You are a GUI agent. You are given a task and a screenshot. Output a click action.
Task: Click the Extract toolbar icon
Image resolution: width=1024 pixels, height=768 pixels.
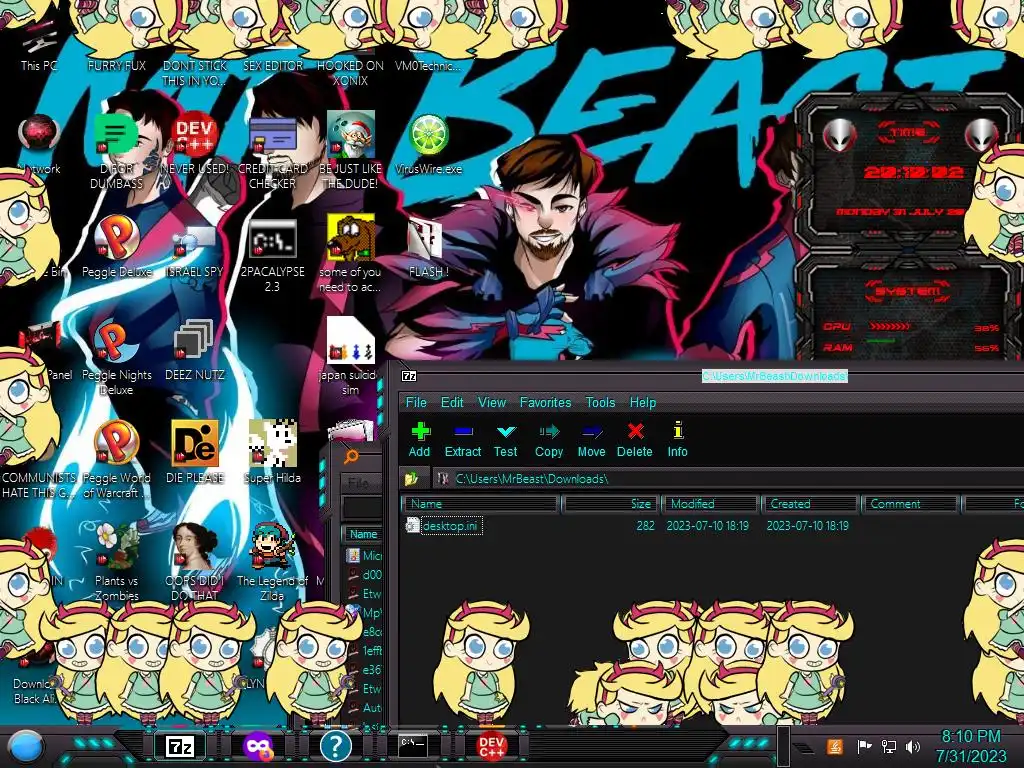[x=462, y=440]
